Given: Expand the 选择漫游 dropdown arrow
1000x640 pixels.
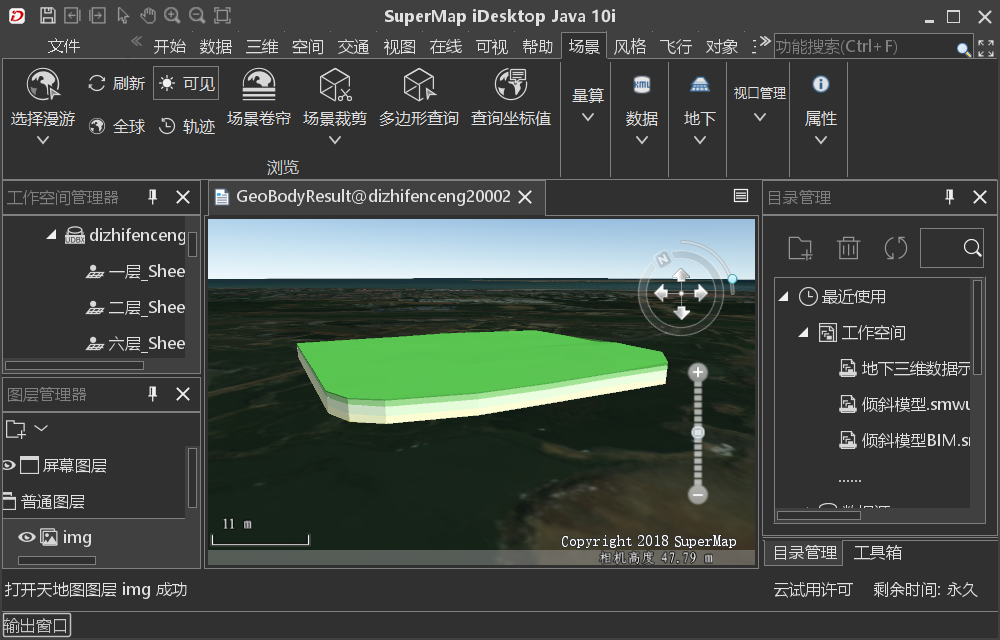Looking at the screenshot, I should [x=43, y=140].
